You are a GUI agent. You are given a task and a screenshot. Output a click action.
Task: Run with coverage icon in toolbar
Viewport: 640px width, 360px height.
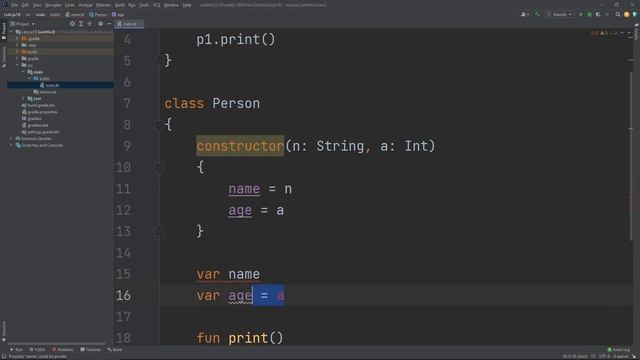[x=598, y=14]
